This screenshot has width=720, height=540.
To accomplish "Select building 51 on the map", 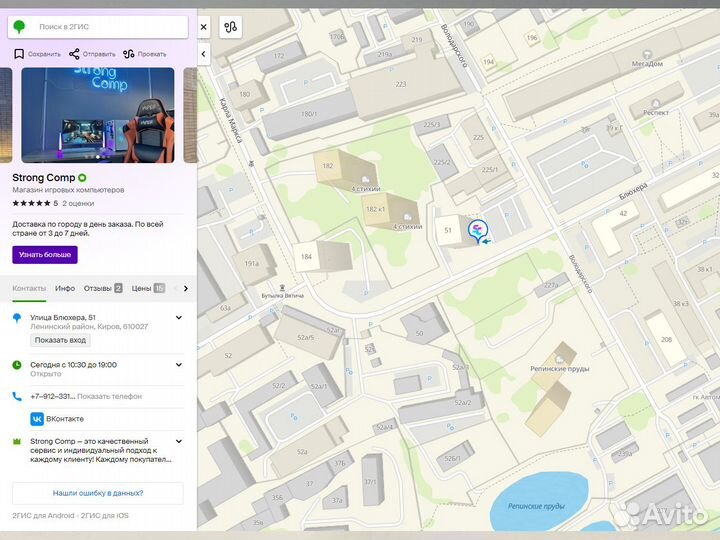I will (448, 230).
